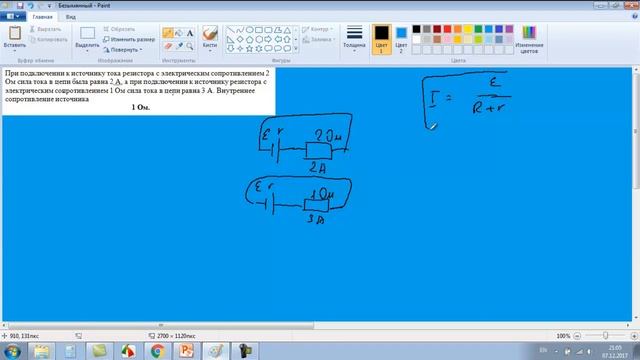The height and width of the screenshot is (360, 640).
Task: Select the Right arrow shape
Action: pyautogui.click(x=268, y=40)
